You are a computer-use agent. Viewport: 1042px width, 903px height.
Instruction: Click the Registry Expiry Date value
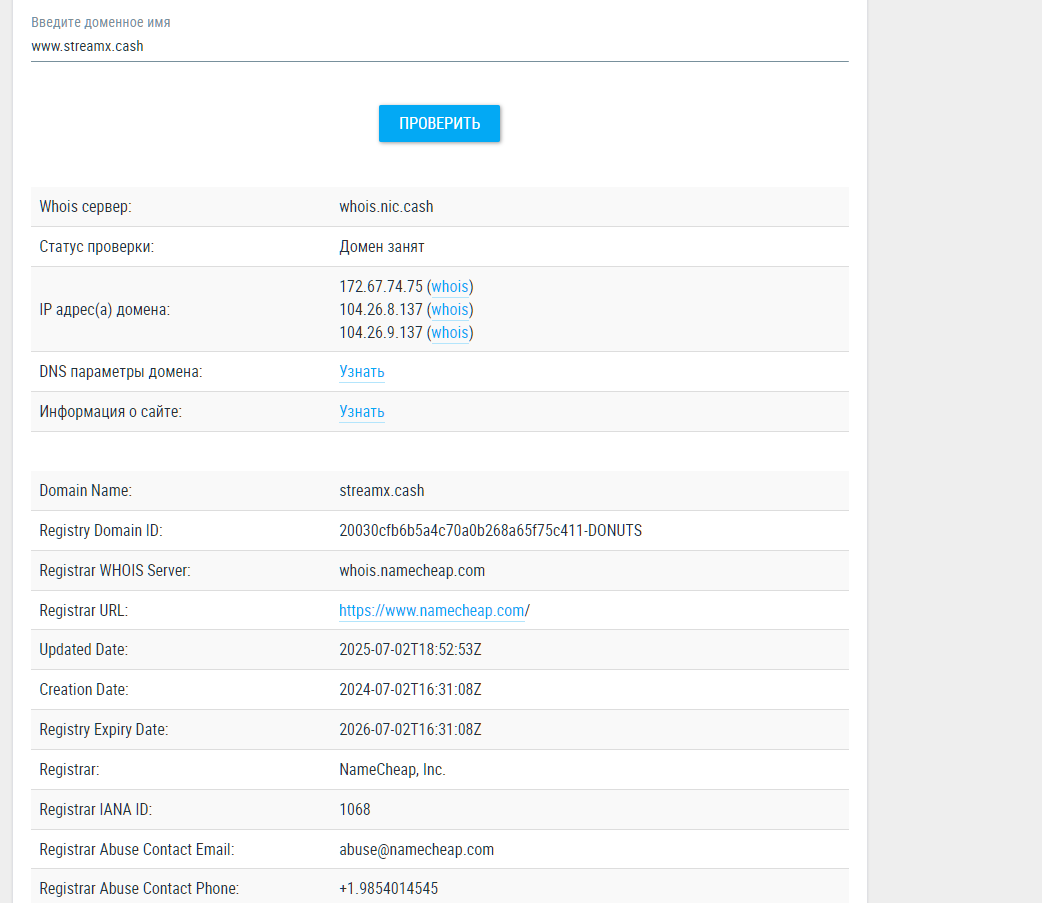(x=410, y=730)
